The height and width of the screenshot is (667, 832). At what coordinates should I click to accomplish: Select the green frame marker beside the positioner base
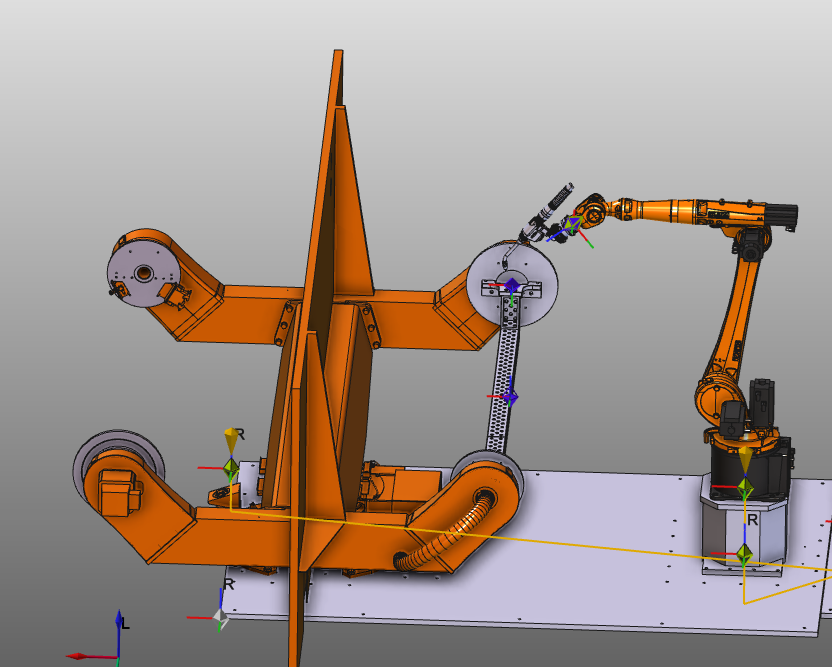[x=231, y=467]
